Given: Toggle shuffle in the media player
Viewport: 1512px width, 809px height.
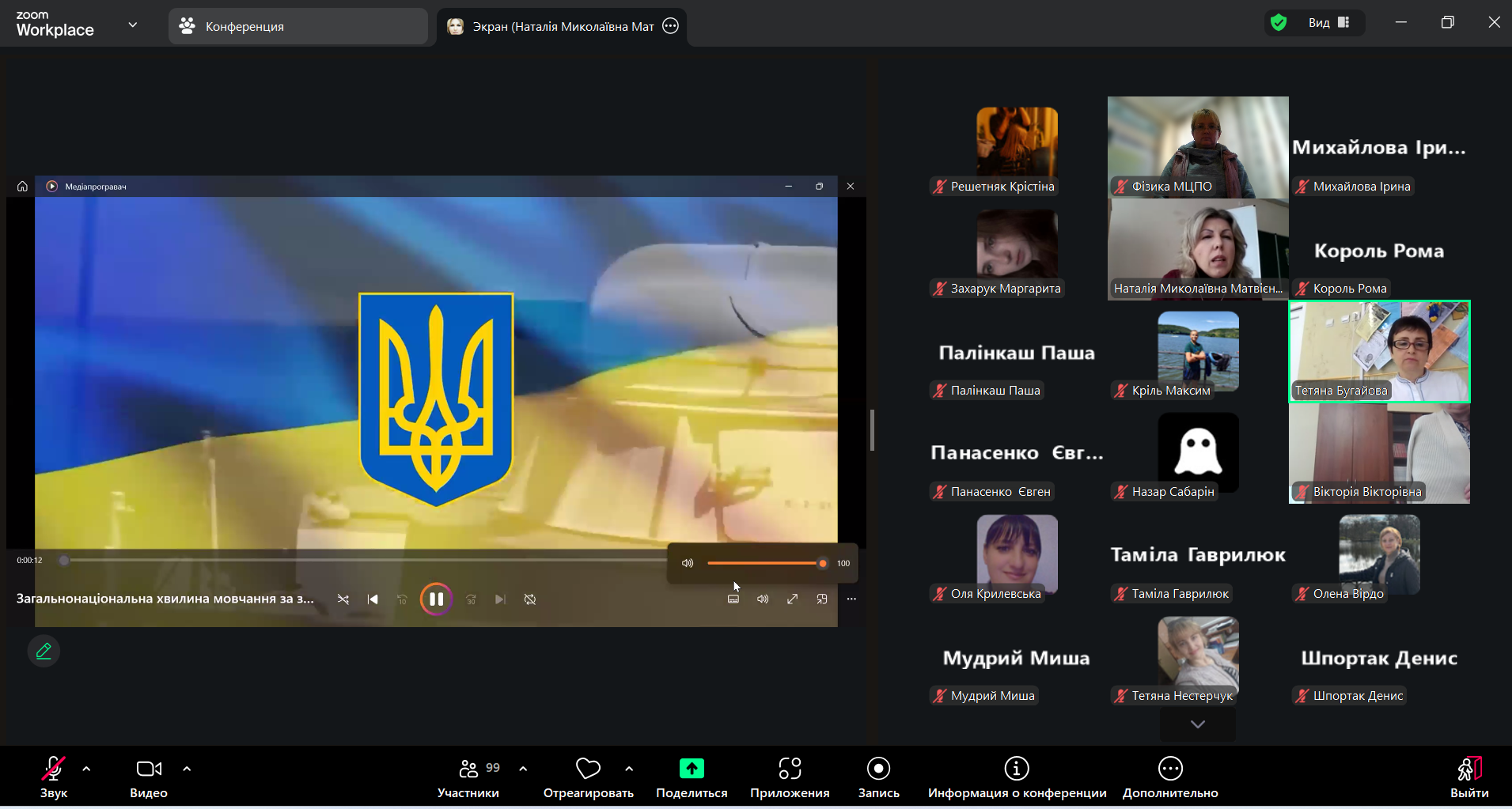Looking at the screenshot, I should click(343, 599).
